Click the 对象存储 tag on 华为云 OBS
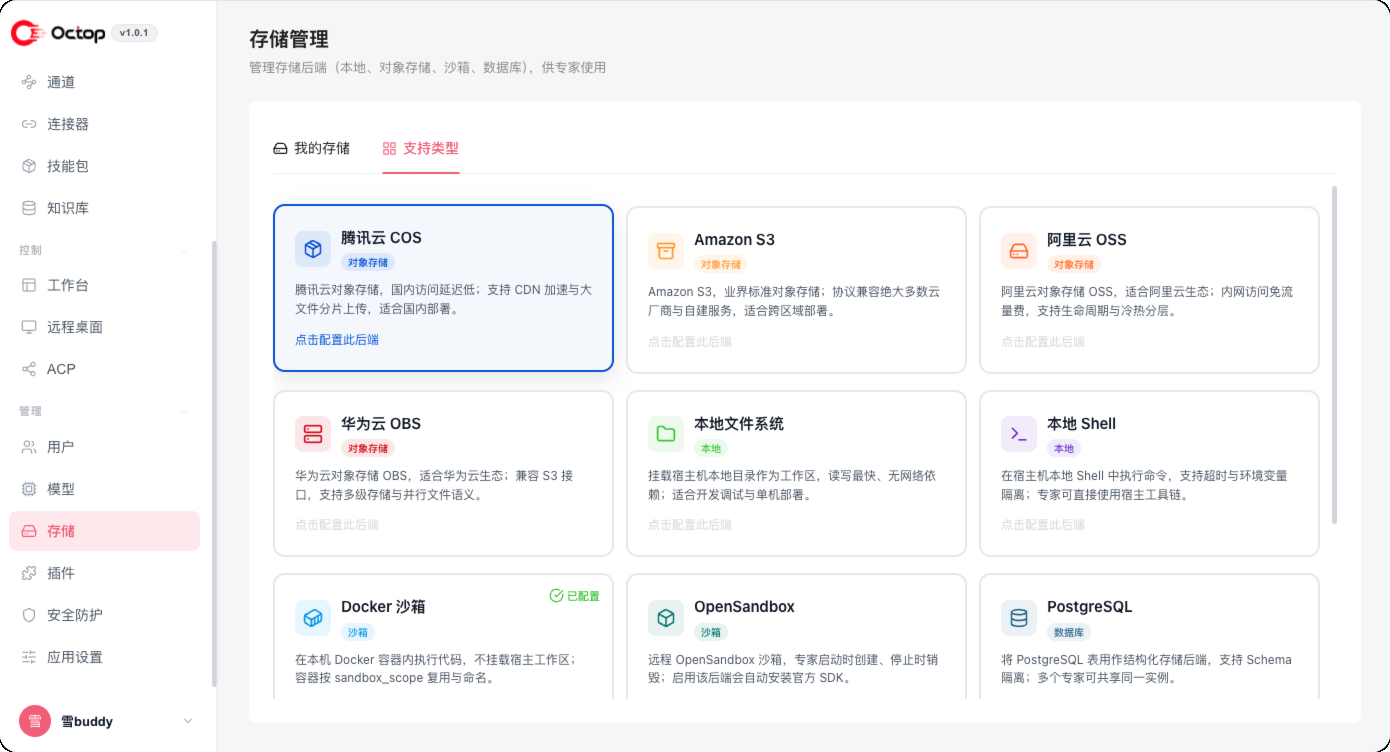1390x752 pixels. 368,448
